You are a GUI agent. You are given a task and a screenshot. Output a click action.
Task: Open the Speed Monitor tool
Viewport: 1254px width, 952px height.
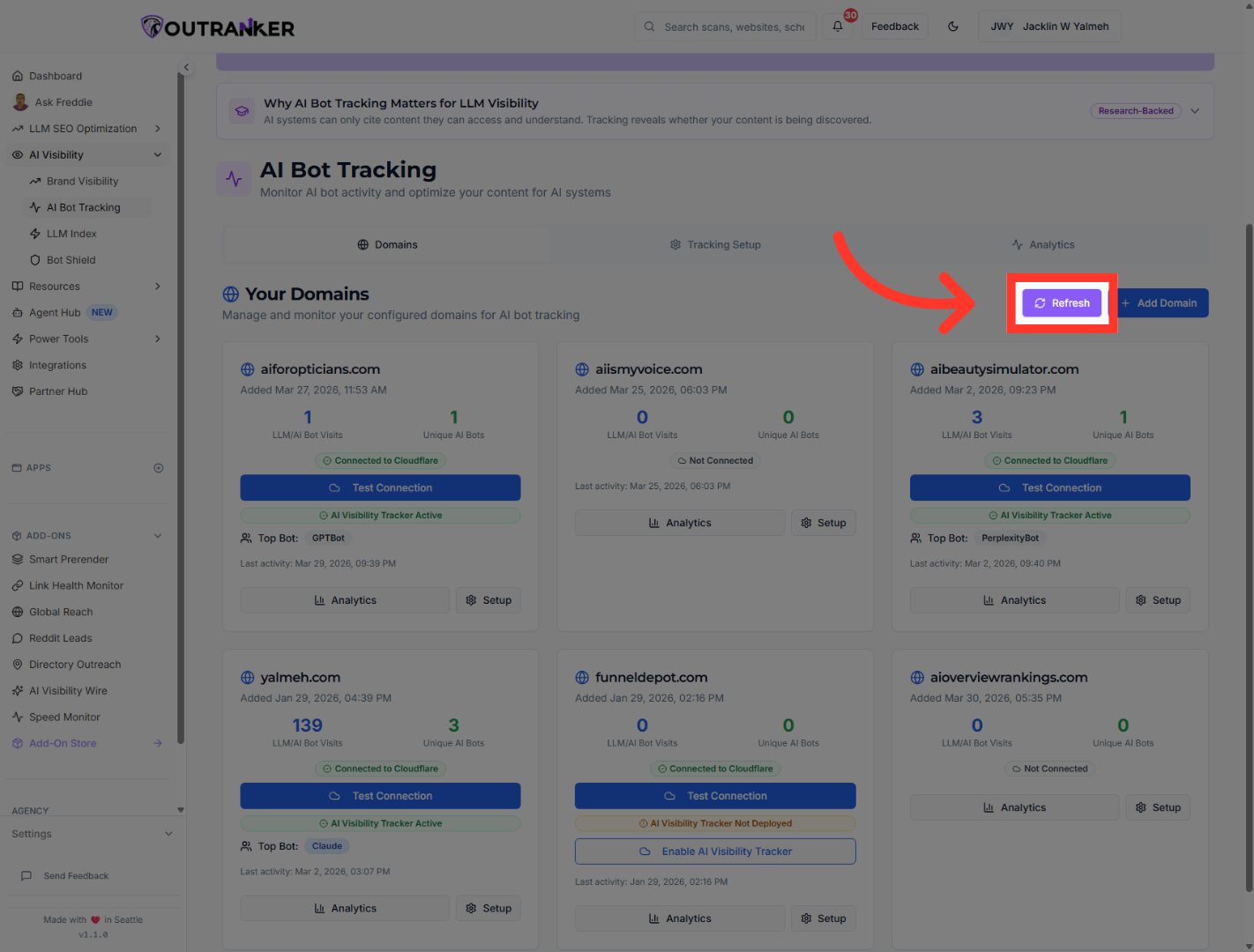[63, 717]
